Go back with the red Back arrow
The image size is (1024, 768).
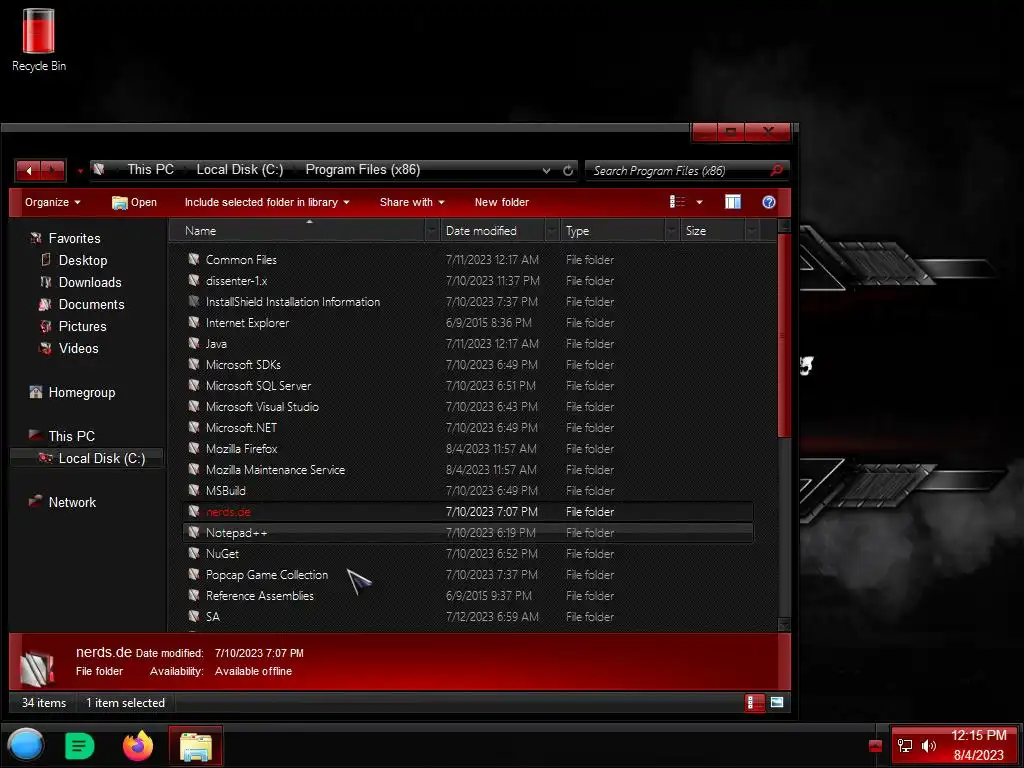click(x=28, y=170)
